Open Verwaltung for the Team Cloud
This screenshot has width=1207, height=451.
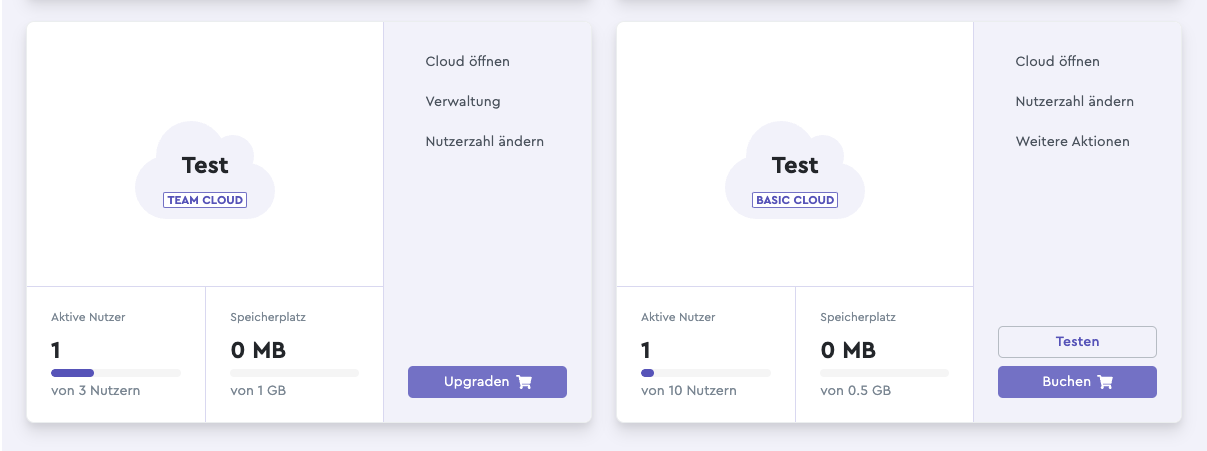pyautogui.click(x=463, y=101)
